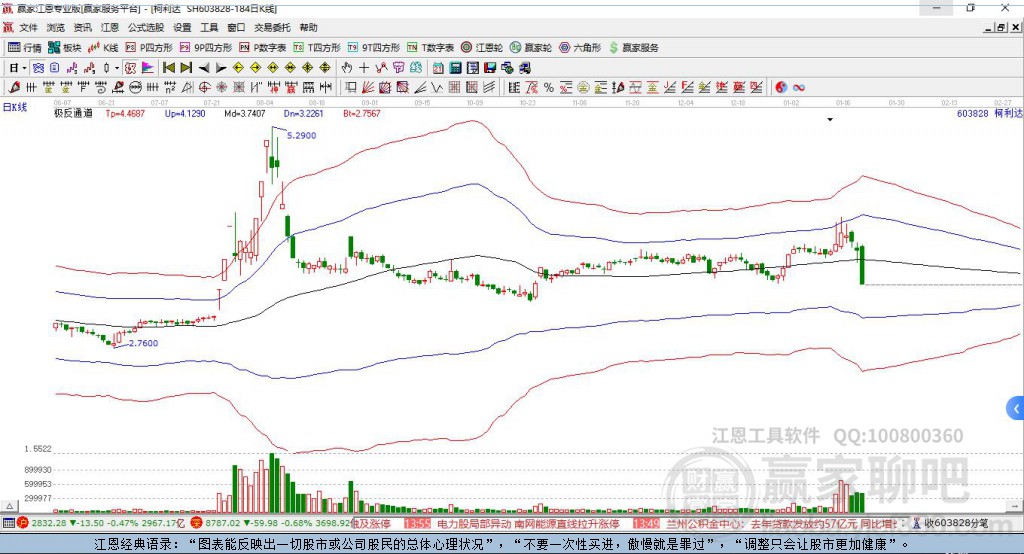
Task: Click the stock code 603828 label
Action: [972, 114]
